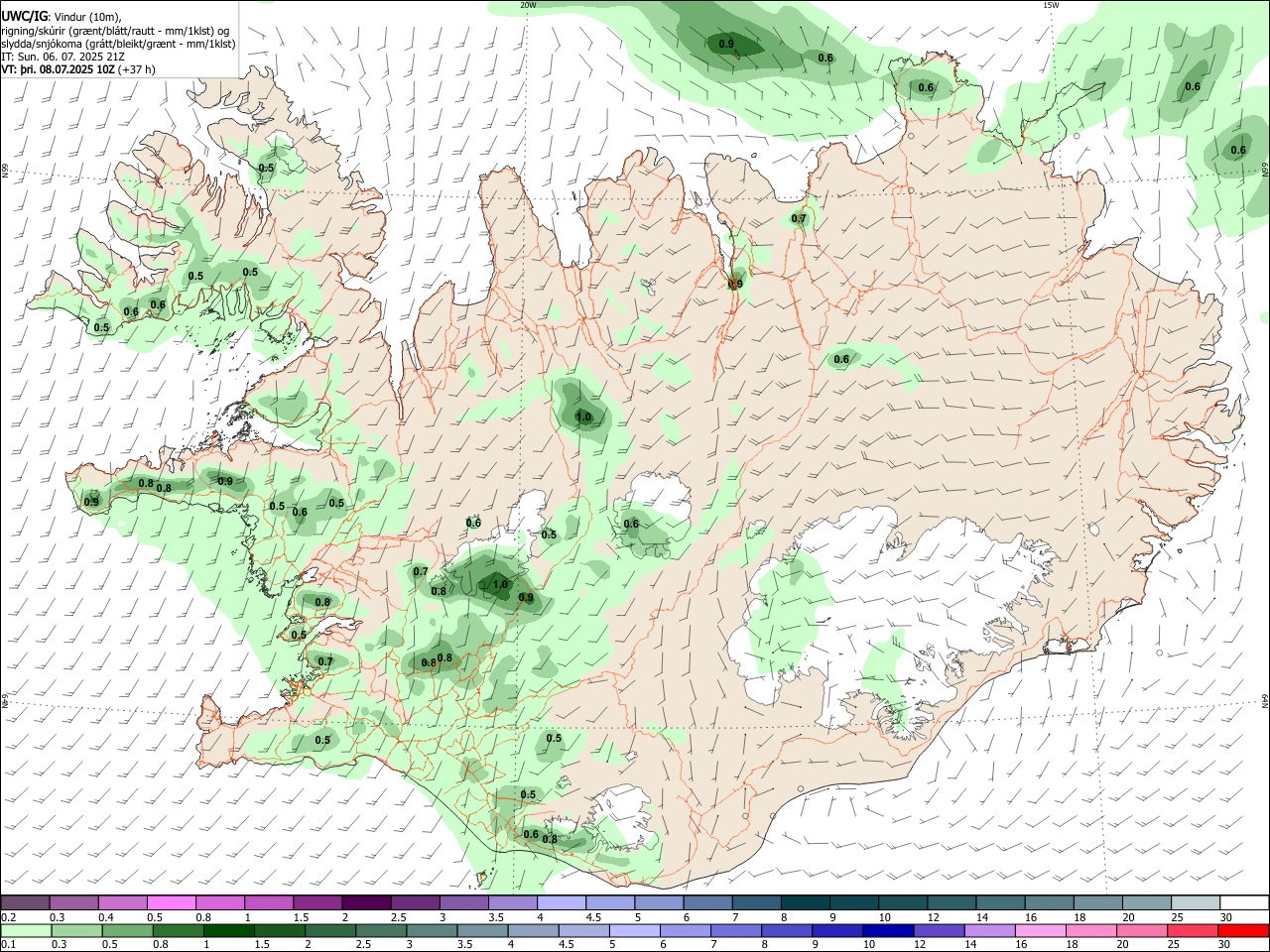Click the "20W" longitude label
This screenshot has height=952, width=1270.
[528, 5]
